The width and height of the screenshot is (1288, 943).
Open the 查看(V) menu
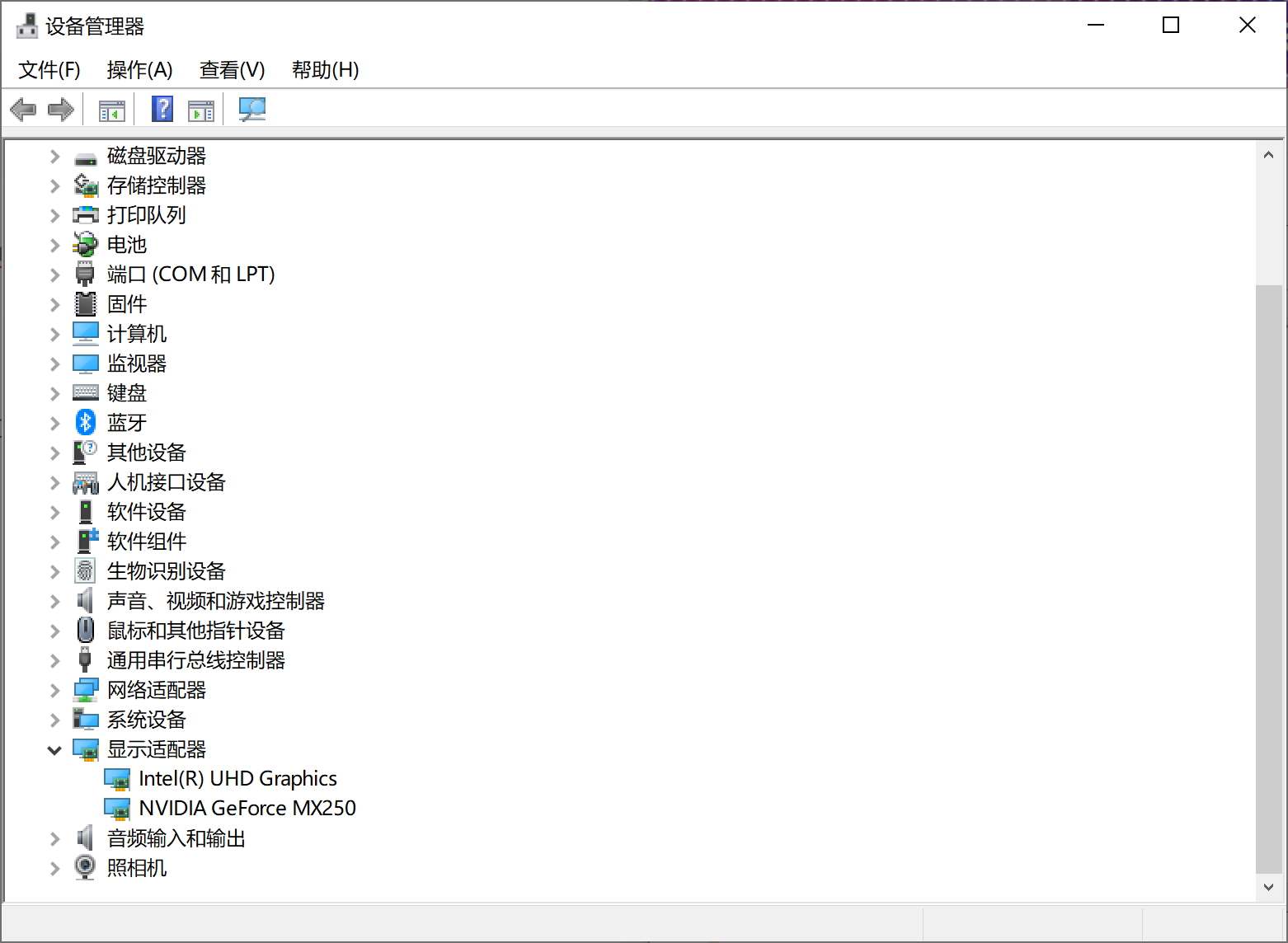(232, 70)
